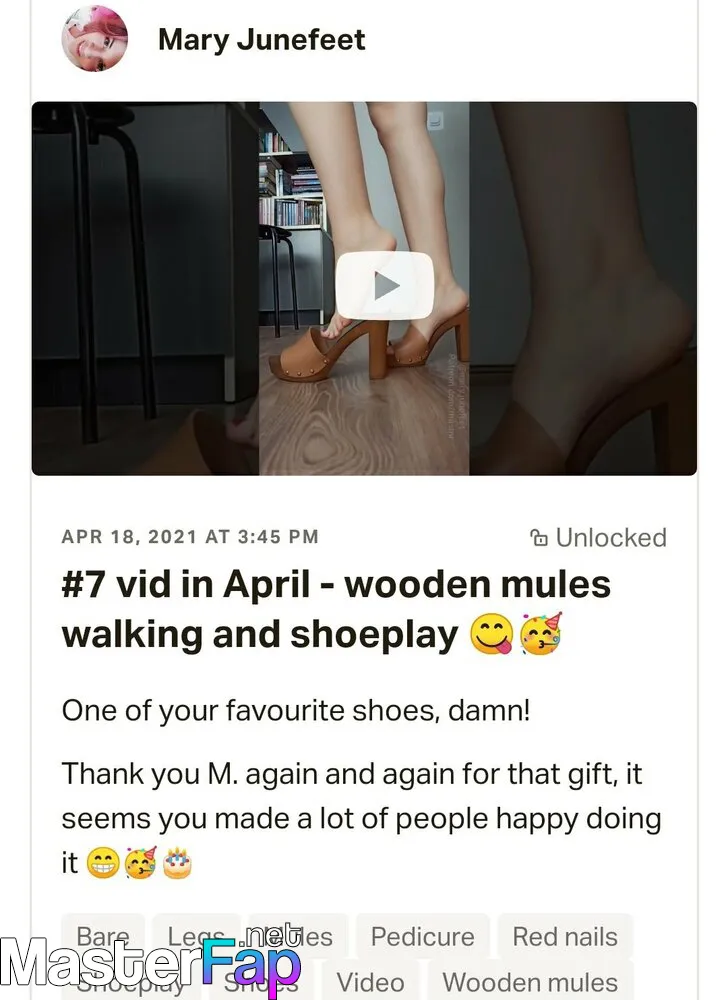Click the MasterFap logo watermark
This screenshot has width=728, height=1000.
(150, 961)
